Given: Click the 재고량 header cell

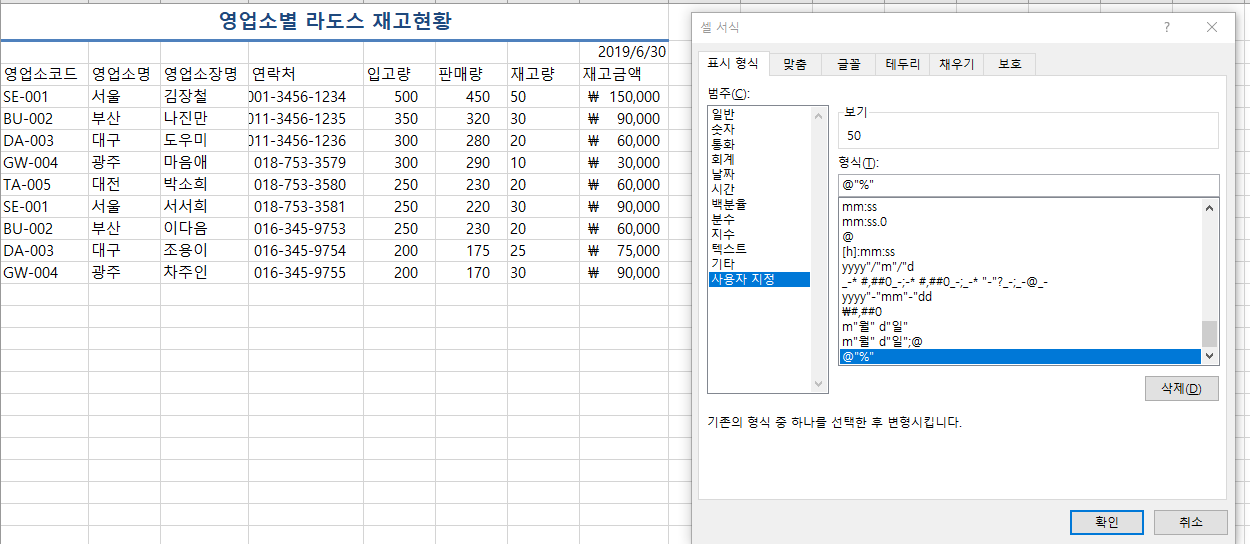Looking at the screenshot, I should coord(532,74).
